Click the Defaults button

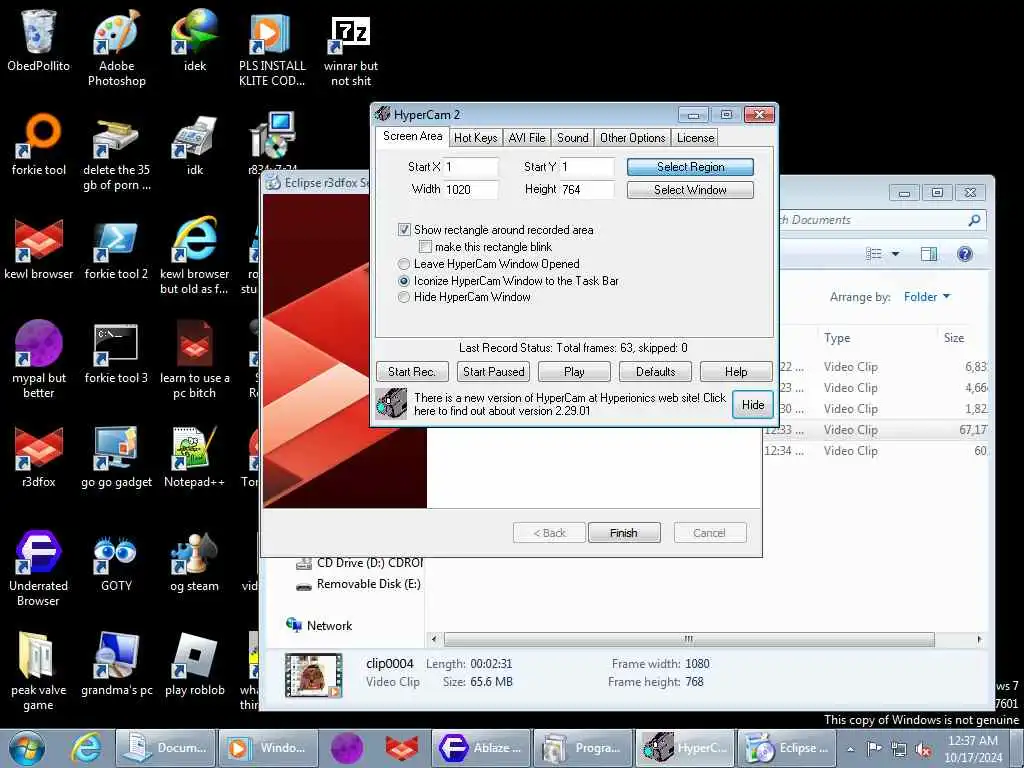coord(655,372)
